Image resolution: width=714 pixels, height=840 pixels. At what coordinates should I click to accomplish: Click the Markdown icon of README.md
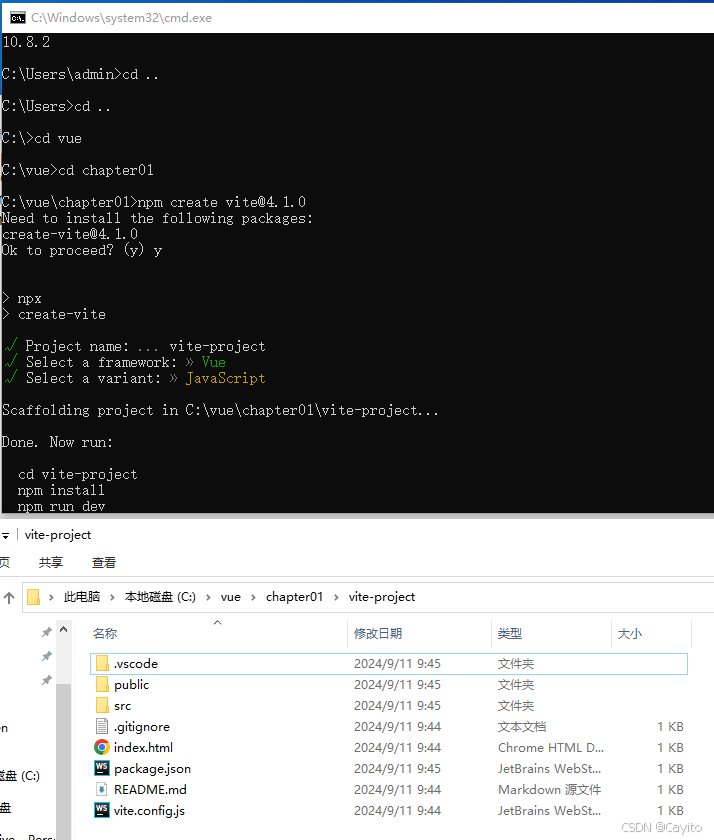pos(102,790)
